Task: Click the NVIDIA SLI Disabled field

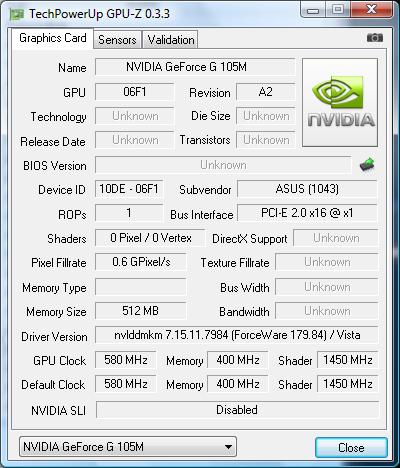Action: pyautogui.click(x=237, y=410)
